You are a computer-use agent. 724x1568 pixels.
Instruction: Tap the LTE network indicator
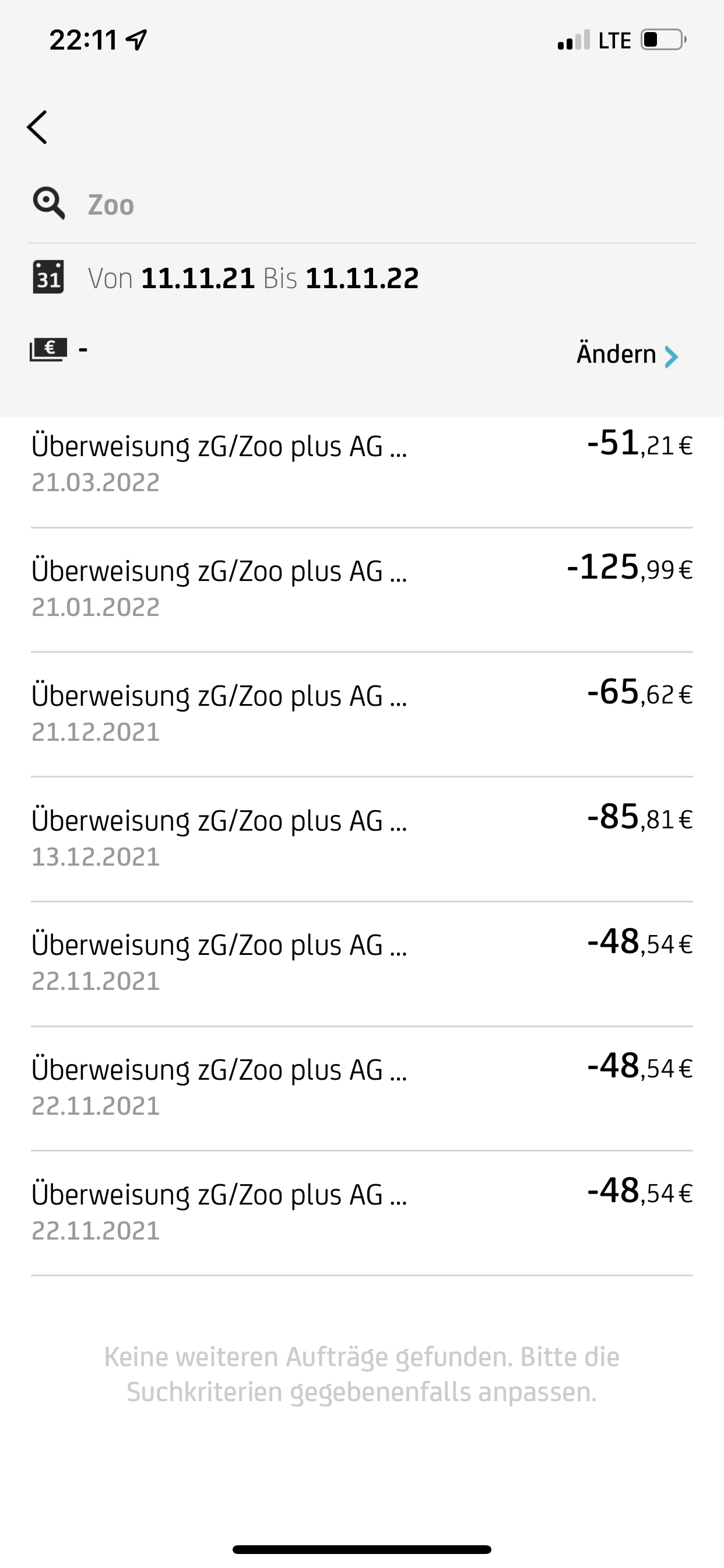click(614, 41)
